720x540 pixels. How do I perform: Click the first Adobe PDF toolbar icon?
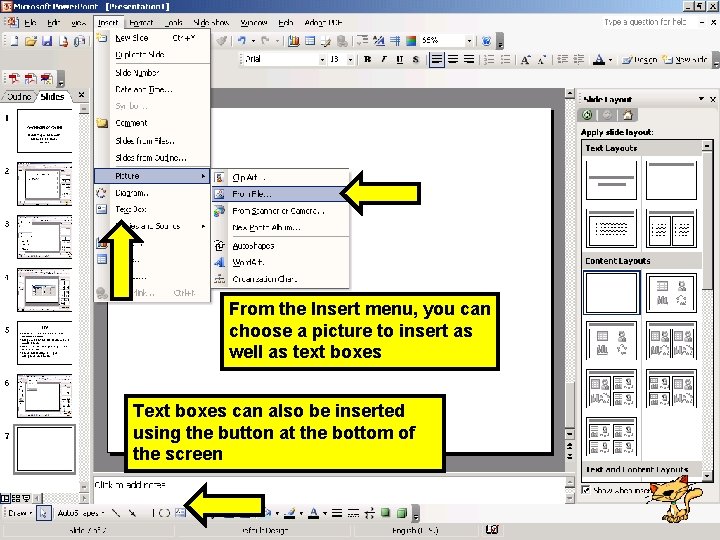pos(14,79)
